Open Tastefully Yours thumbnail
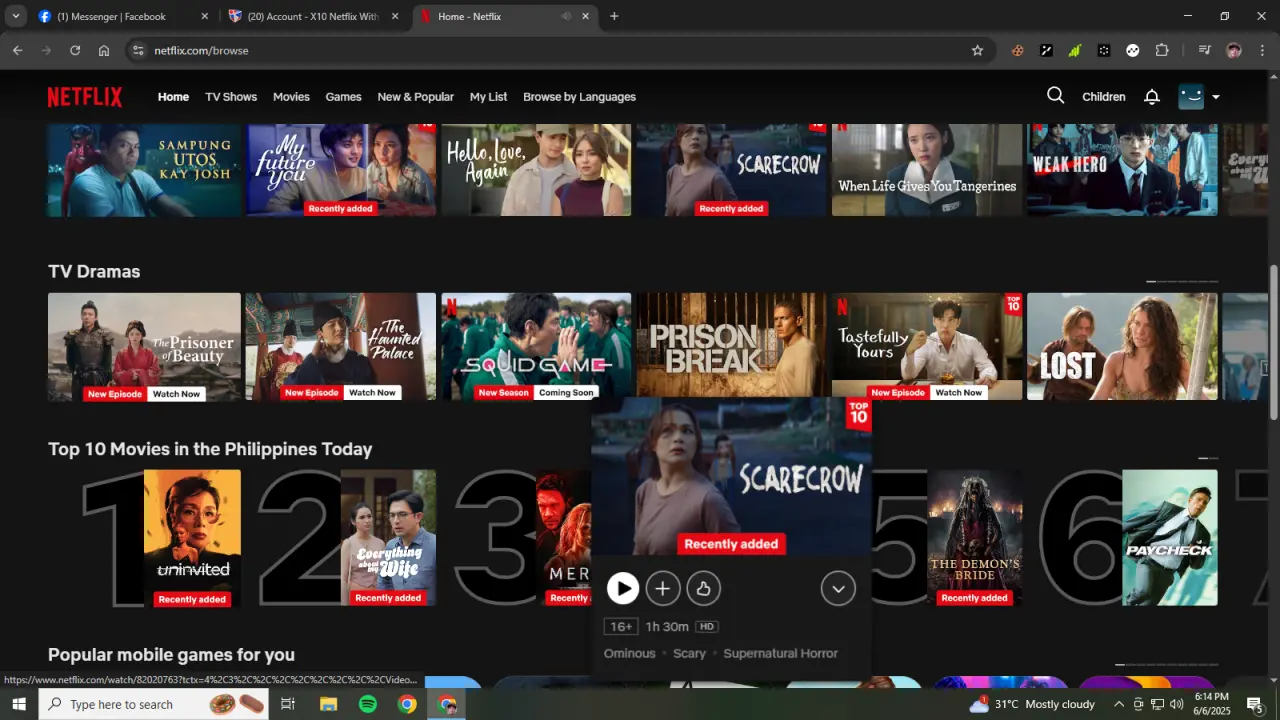This screenshot has width=1280, height=720. tap(927, 346)
